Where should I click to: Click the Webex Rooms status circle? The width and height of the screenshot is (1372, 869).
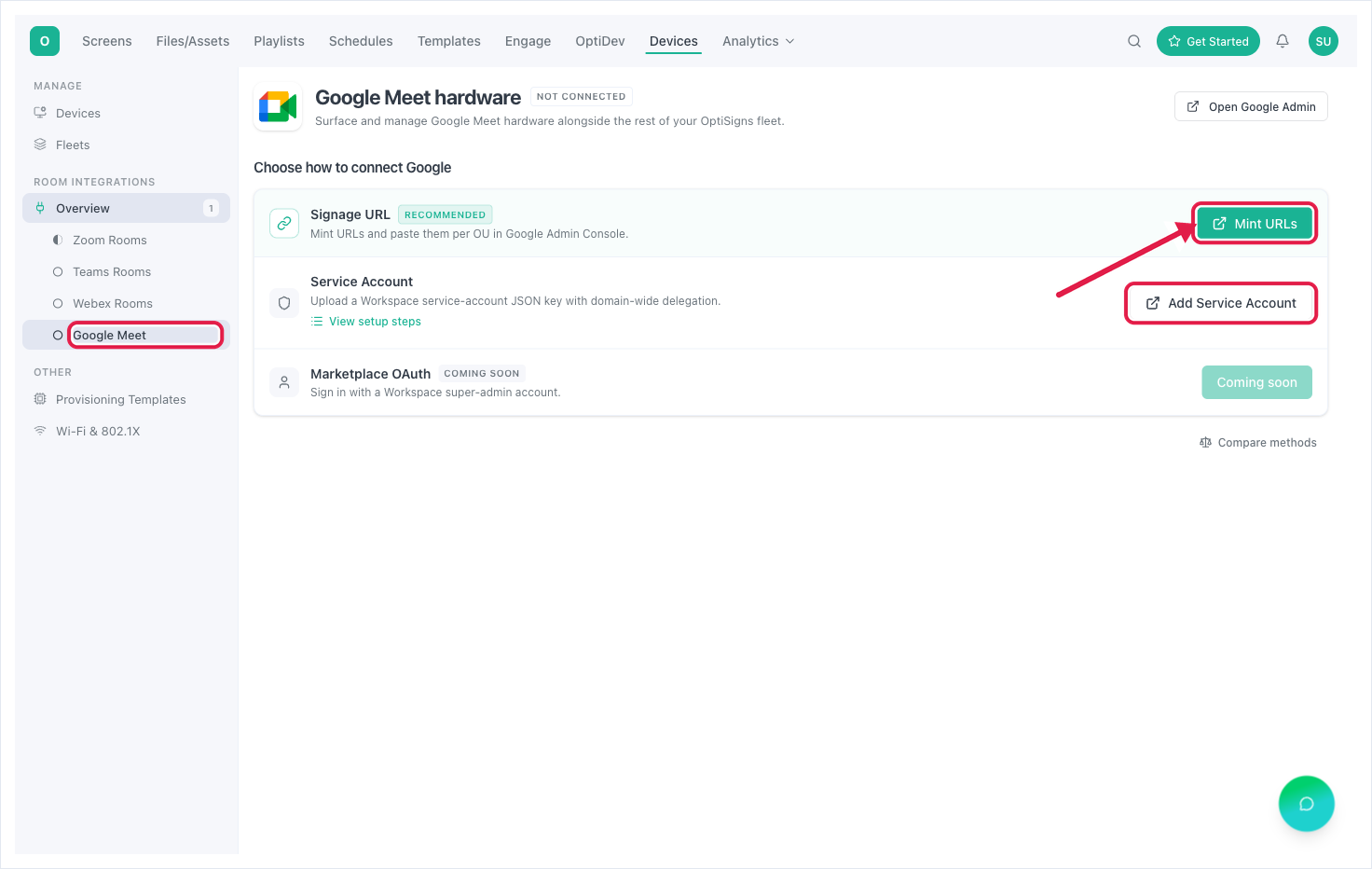click(58, 303)
